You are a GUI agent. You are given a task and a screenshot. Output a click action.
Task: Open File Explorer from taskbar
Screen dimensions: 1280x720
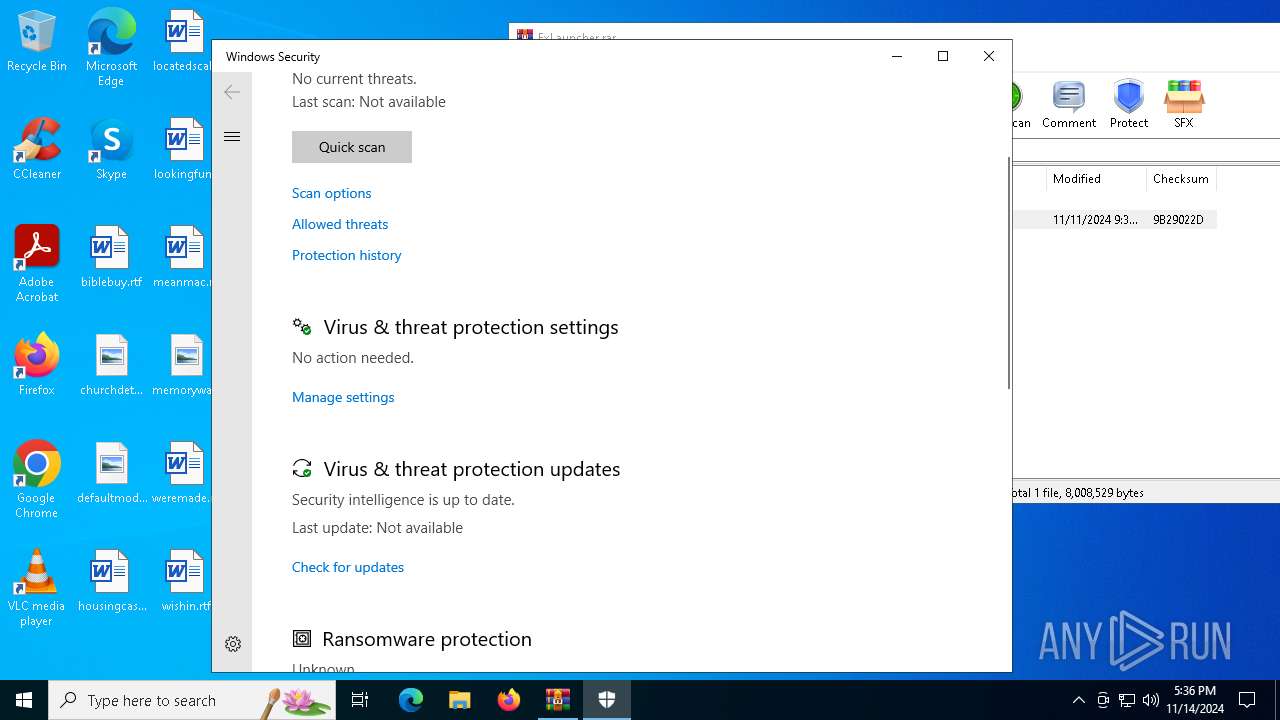pos(460,700)
